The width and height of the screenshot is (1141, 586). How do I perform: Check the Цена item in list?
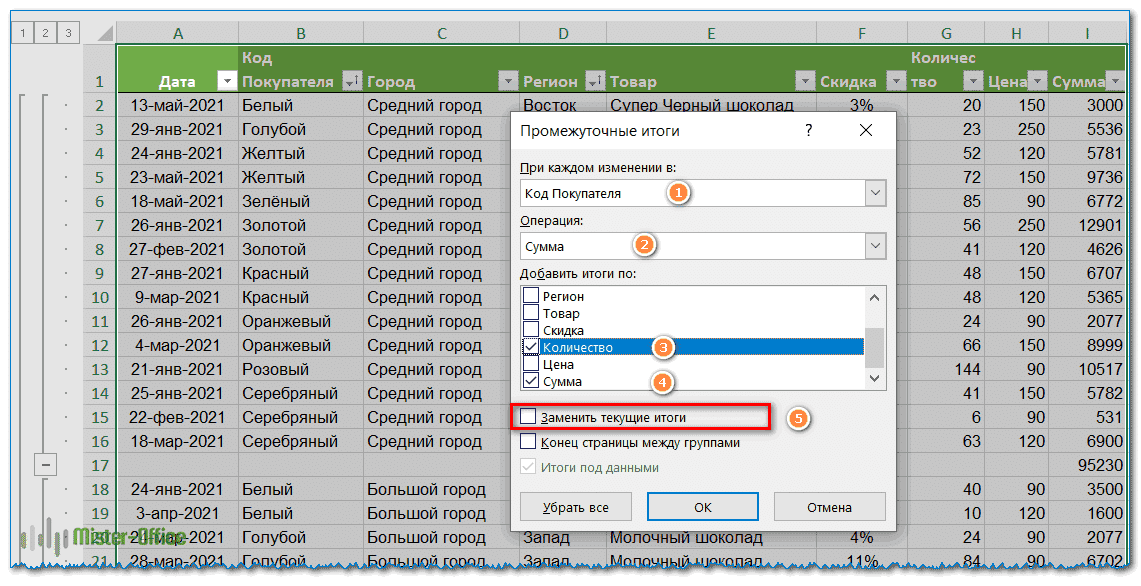pyautogui.click(x=531, y=364)
